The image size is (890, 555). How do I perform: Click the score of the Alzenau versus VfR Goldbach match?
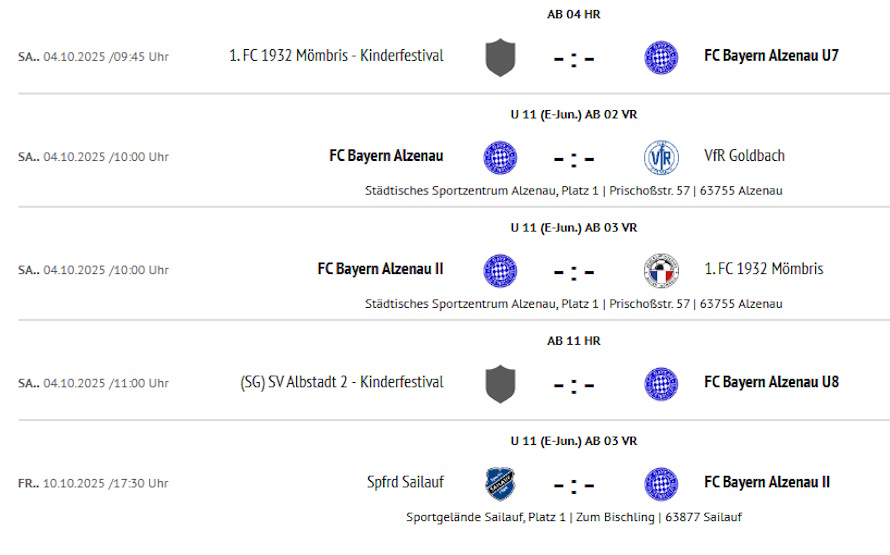(x=574, y=158)
